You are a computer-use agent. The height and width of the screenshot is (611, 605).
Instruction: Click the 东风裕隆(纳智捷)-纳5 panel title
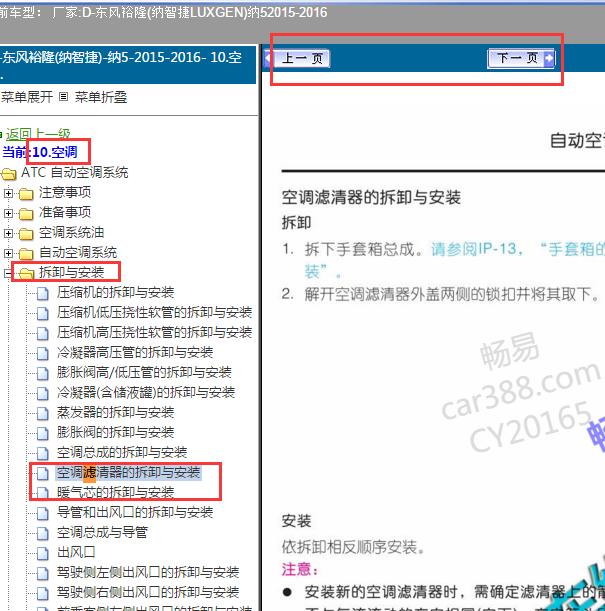121,57
